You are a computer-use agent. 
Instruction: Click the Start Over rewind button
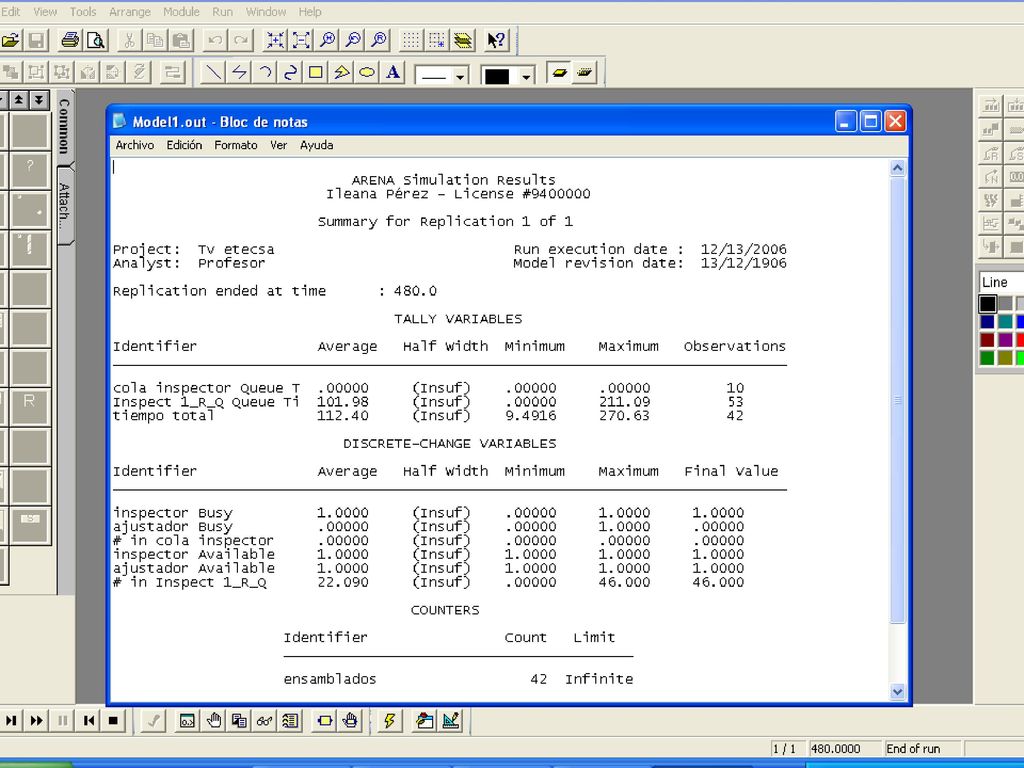pos(88,721)
